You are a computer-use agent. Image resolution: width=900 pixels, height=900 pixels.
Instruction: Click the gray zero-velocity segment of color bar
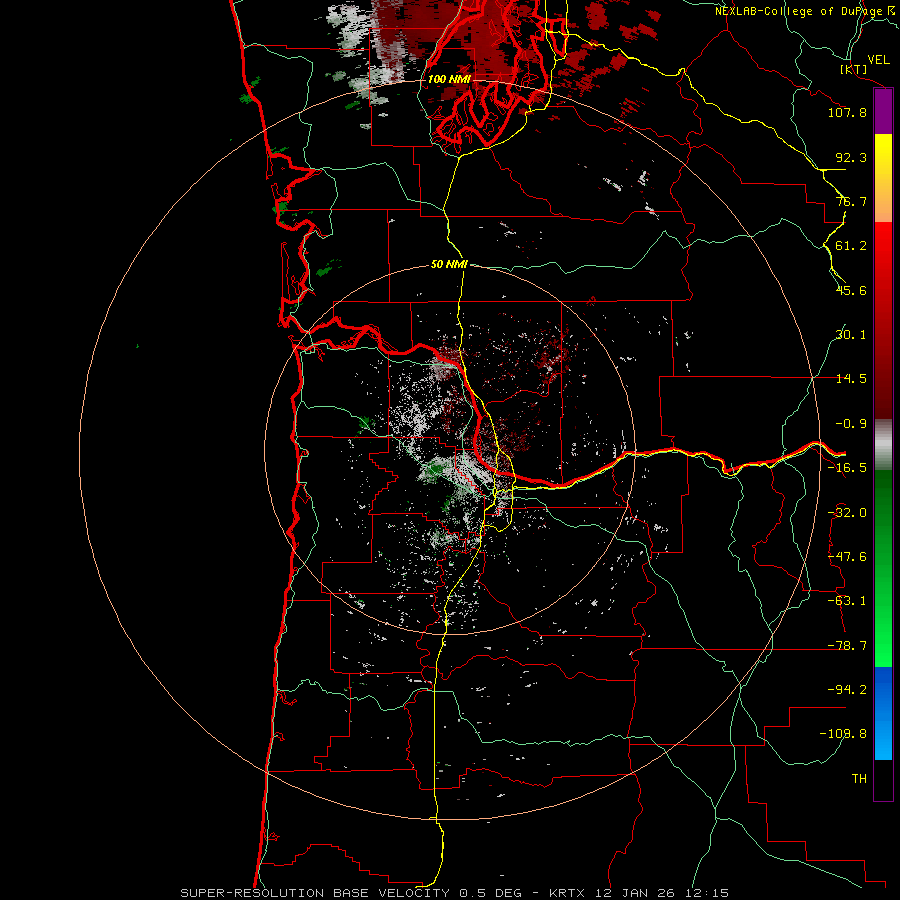point(883,444)
